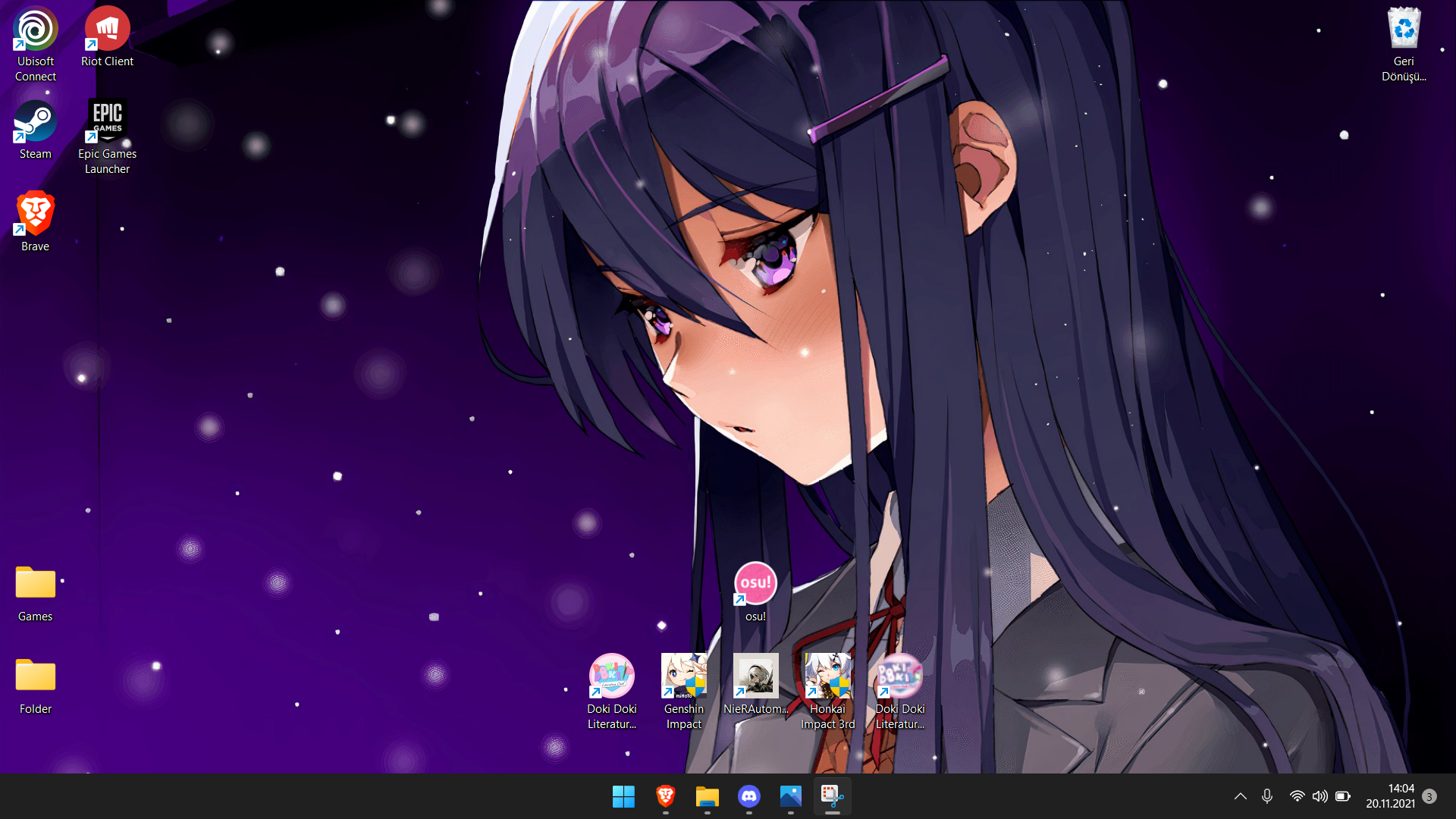
Task: Open the Windows Start menu
Action: point(623,796)
